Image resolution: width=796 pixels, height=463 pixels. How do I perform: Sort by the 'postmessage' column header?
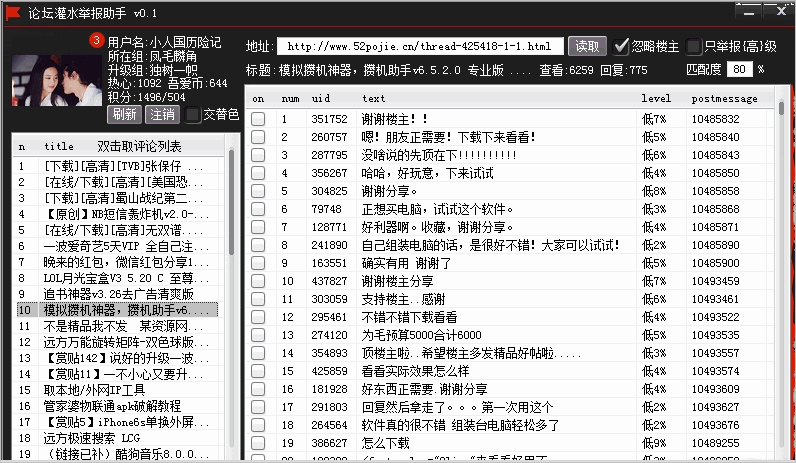tap(724, 98)
